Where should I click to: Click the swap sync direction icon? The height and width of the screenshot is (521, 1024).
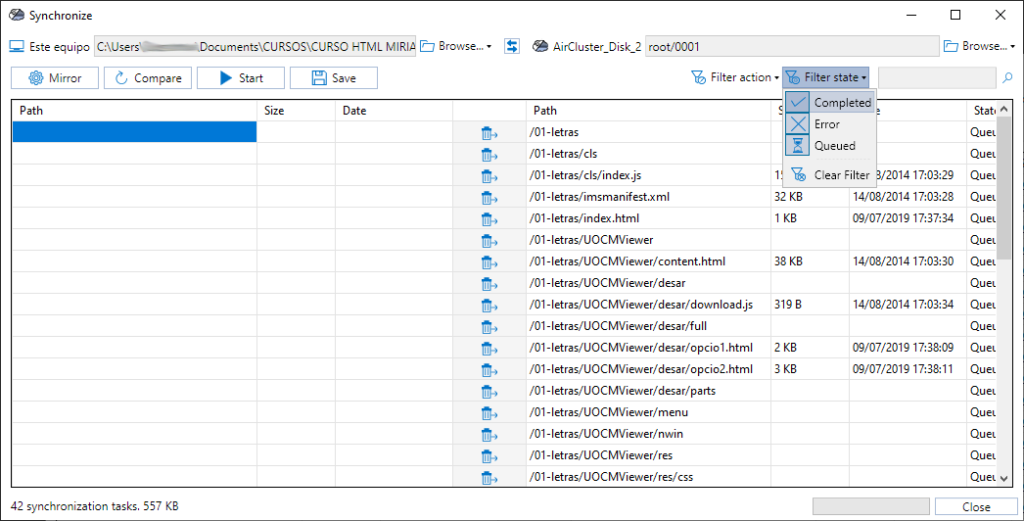coord(512,46)
